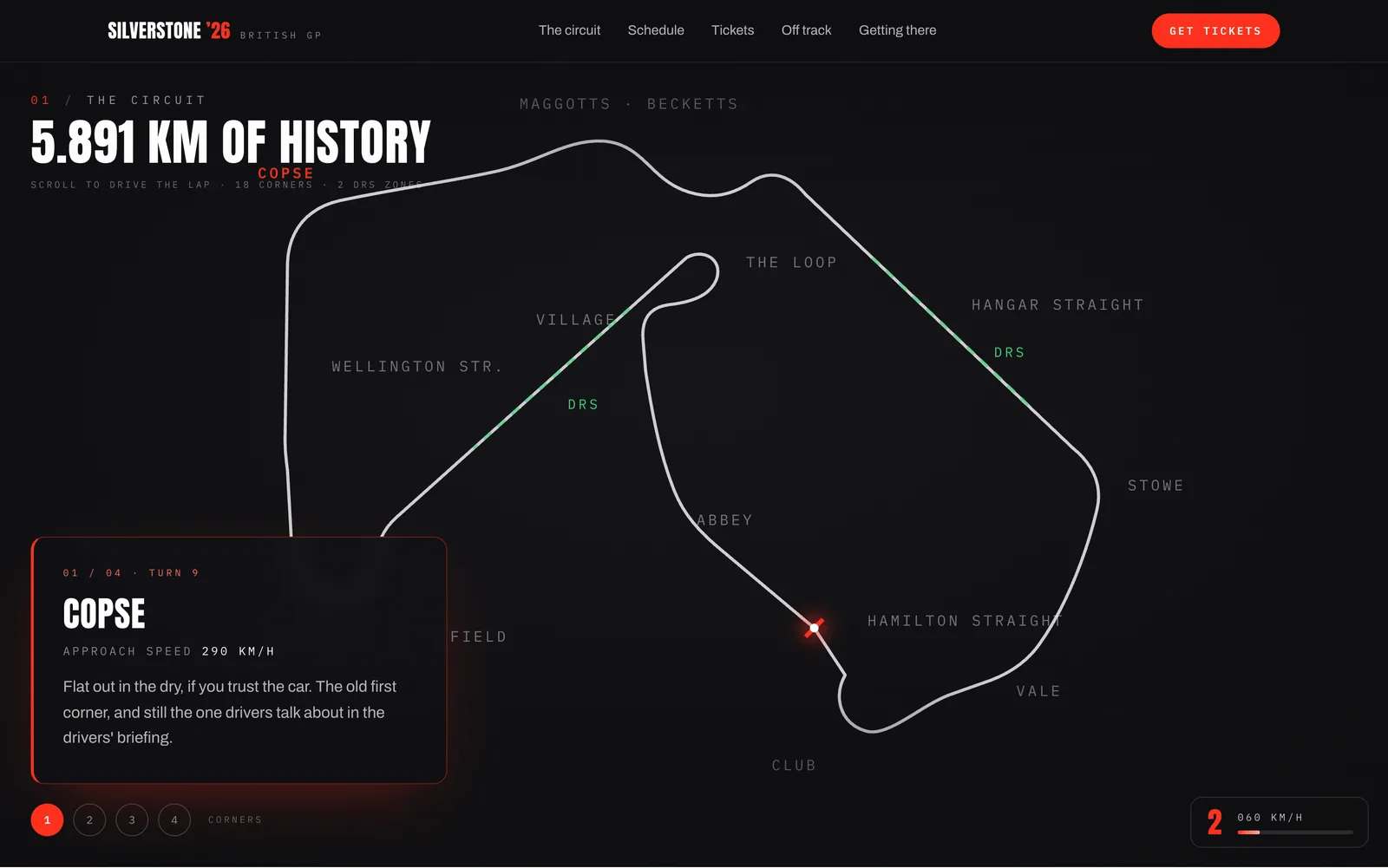The width and height of the screenshot is (1388, 868).
Task: Click the Club corner label
Action: (x=794, y=766)
